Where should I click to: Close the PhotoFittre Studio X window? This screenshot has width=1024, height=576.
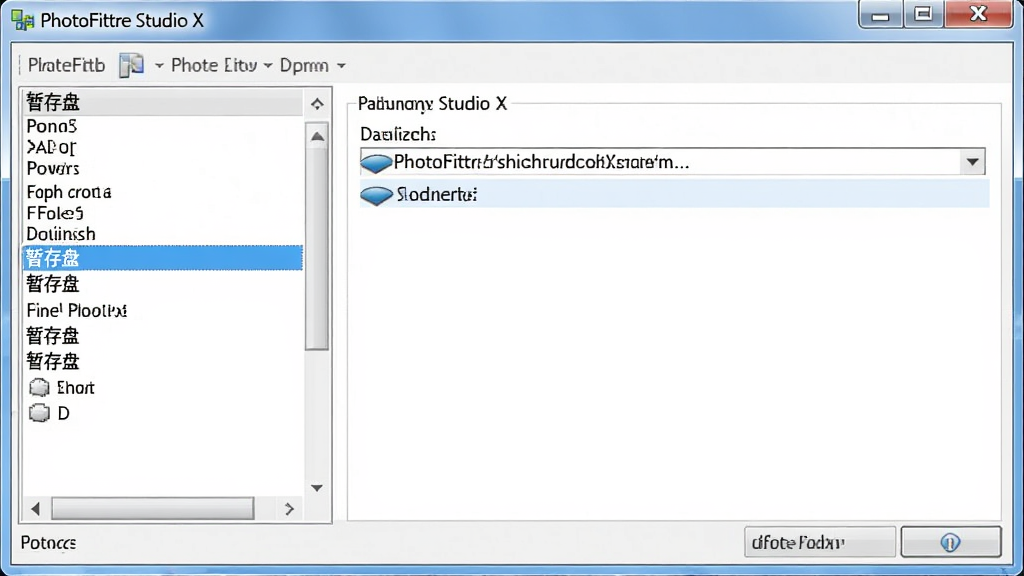point(978,14)
